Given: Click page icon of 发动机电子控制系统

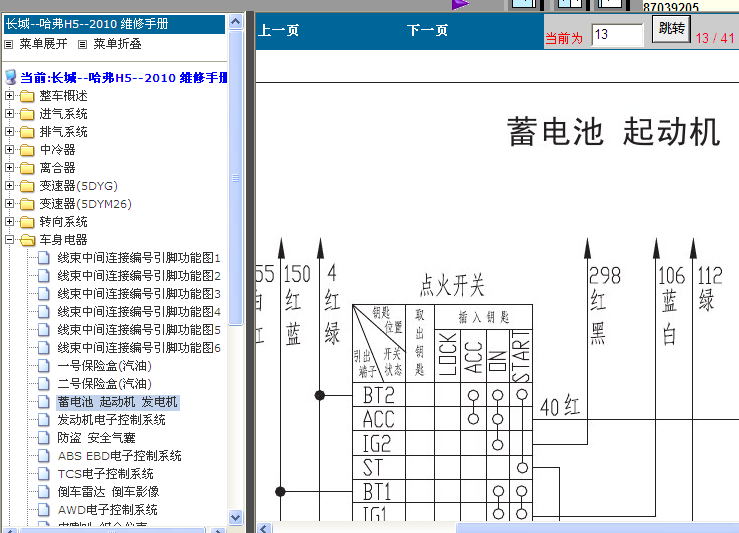Looking at the screenshot, I should [44, 419].
